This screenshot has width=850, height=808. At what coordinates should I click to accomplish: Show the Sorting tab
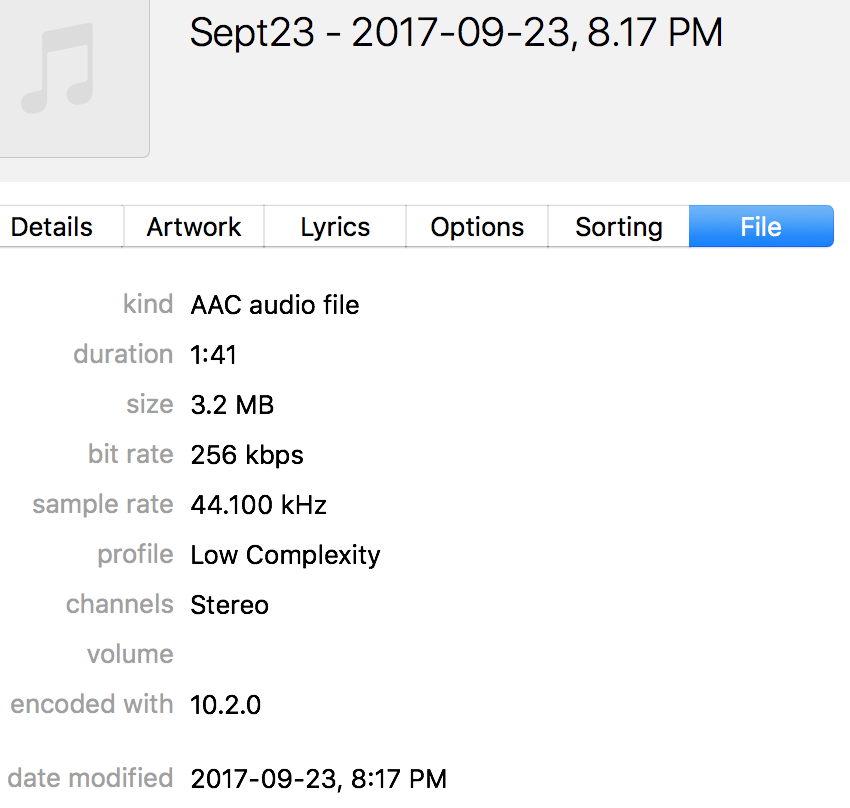tap(619, 227)
